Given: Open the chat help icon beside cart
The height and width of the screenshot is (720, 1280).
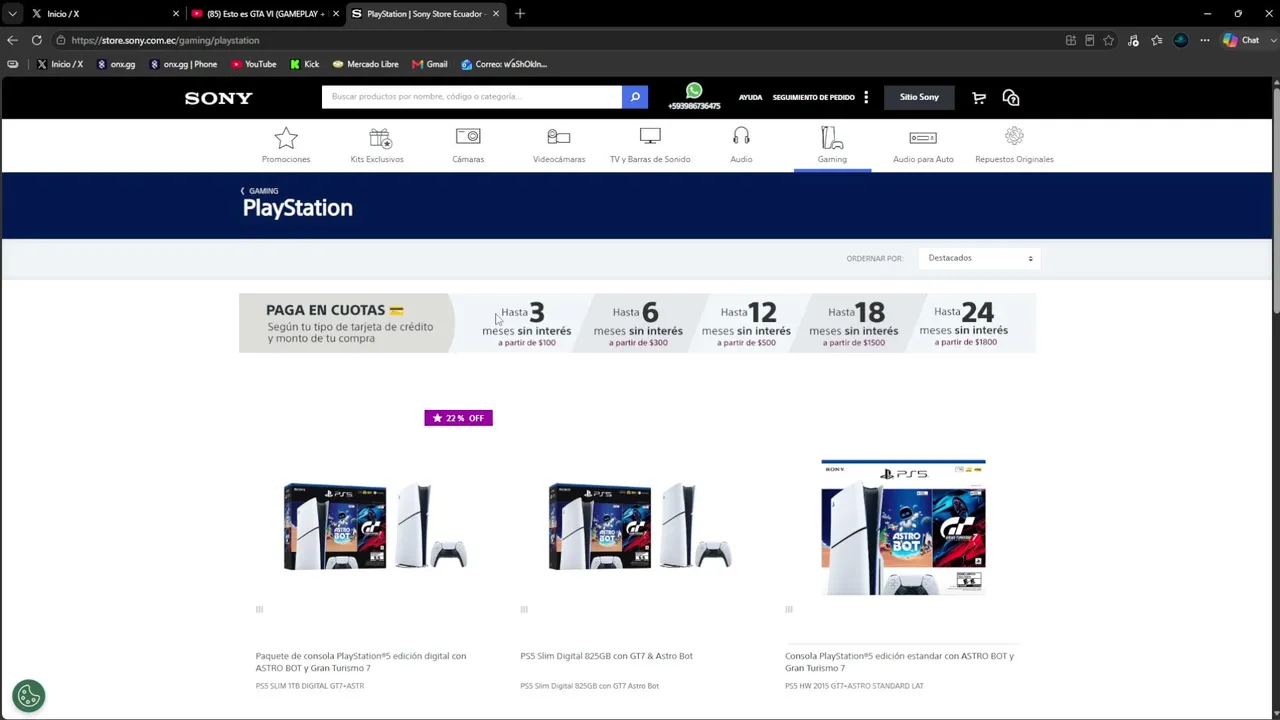Looking at the screenshot, I should [1011, 97].
